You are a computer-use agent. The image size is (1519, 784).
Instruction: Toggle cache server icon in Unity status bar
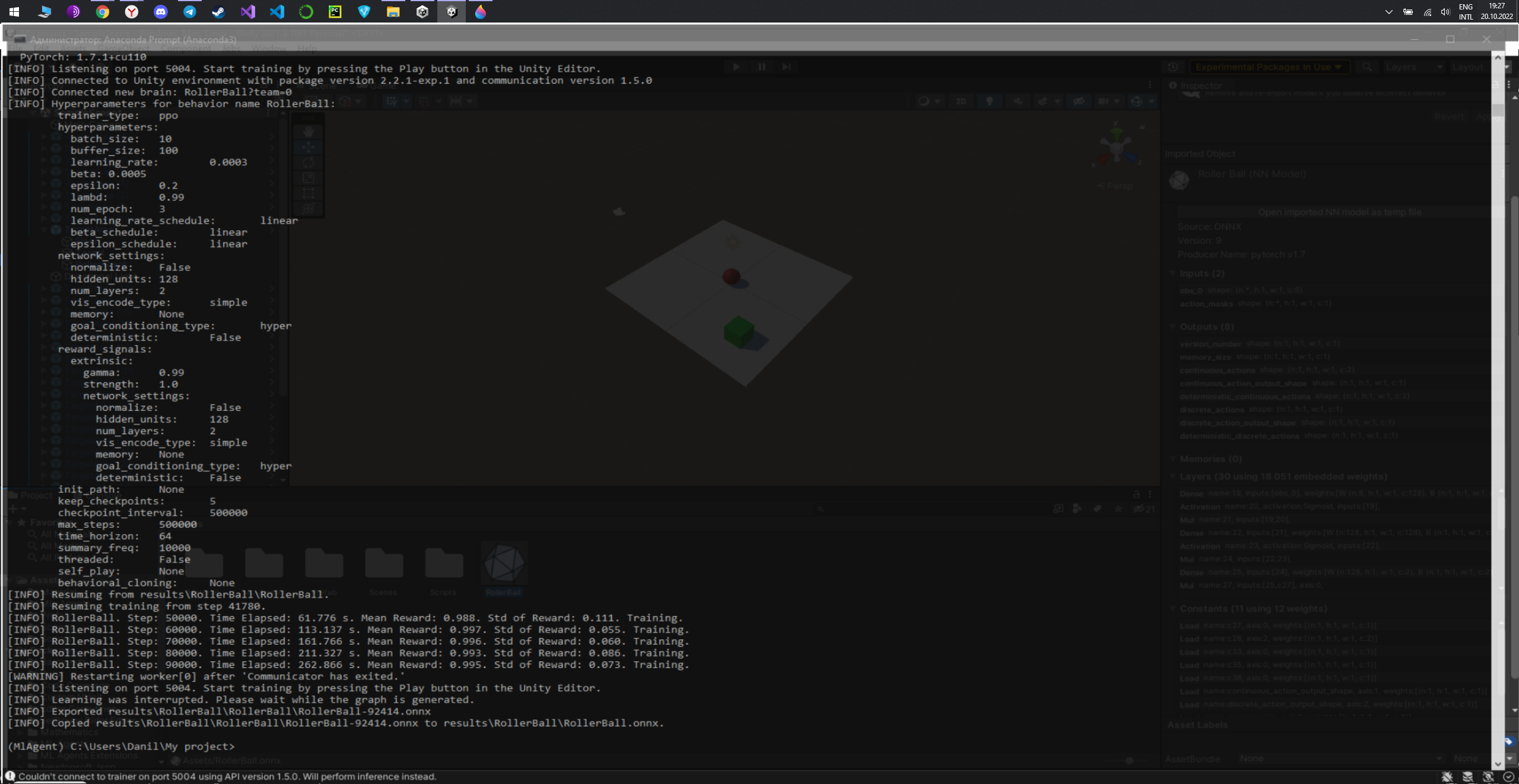[1468, 776]
